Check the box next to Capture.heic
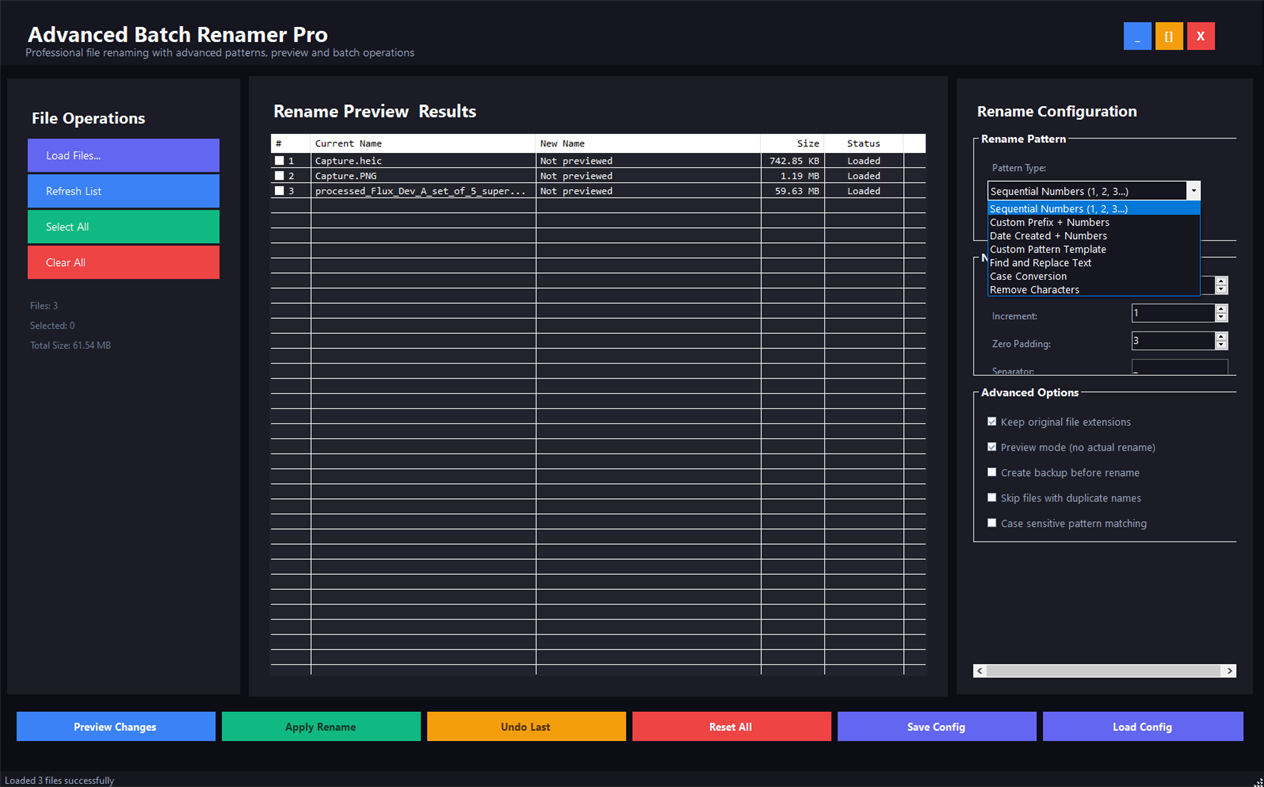The image size is (1264, 787). pos(277,160)
